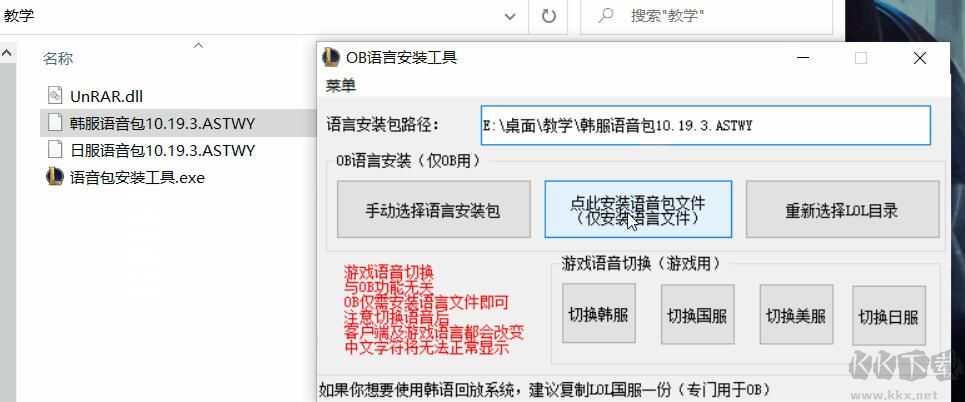Click the 名称 column header
Viewport: 965px width, 402px height.
click(58, 58)
